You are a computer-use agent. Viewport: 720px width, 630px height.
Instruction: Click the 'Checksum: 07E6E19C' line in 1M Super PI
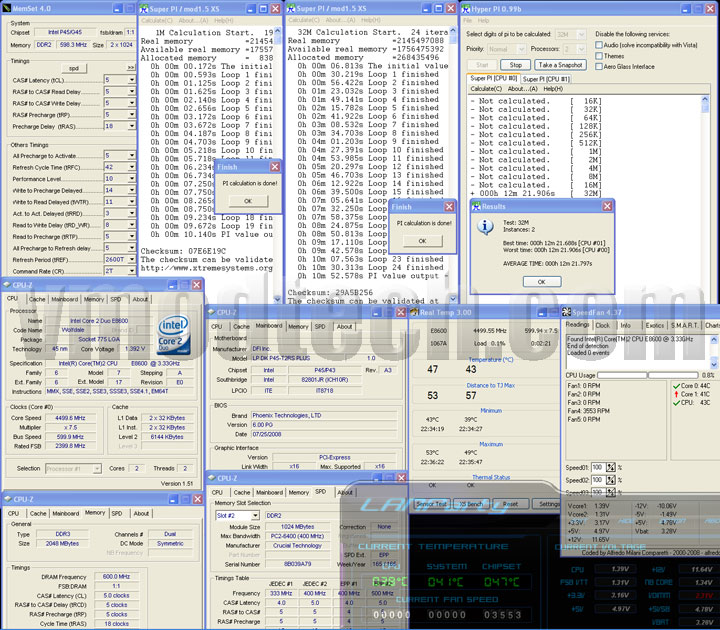pyautogui.click(x=183, y=251)
